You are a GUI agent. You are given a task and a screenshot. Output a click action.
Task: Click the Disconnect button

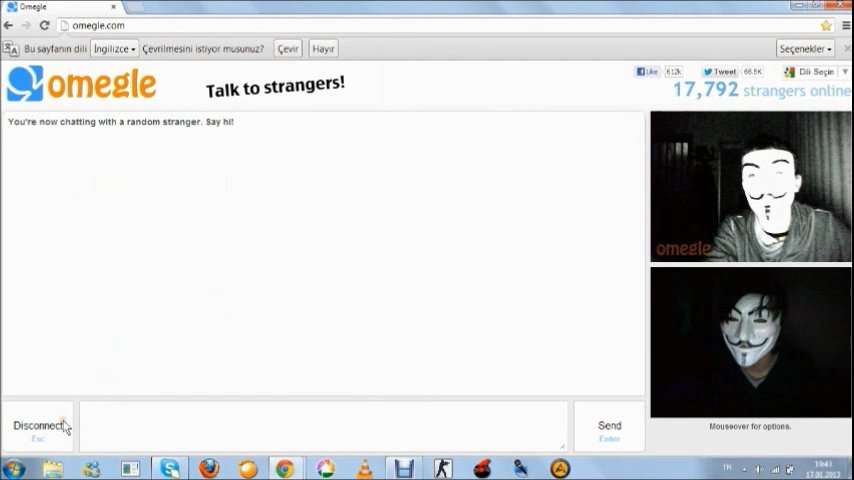click(38, 427)
